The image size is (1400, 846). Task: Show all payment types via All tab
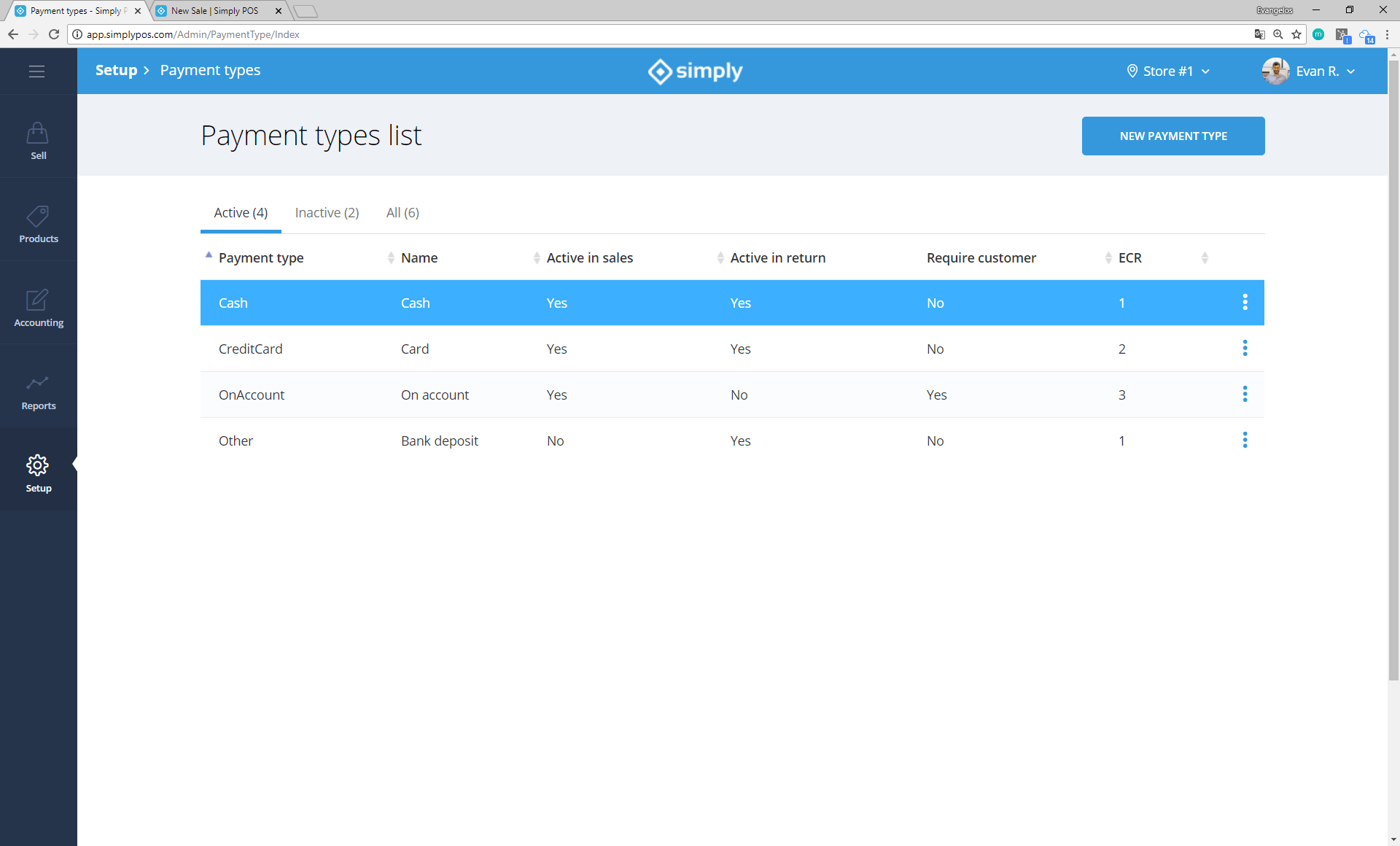(402, 212)
